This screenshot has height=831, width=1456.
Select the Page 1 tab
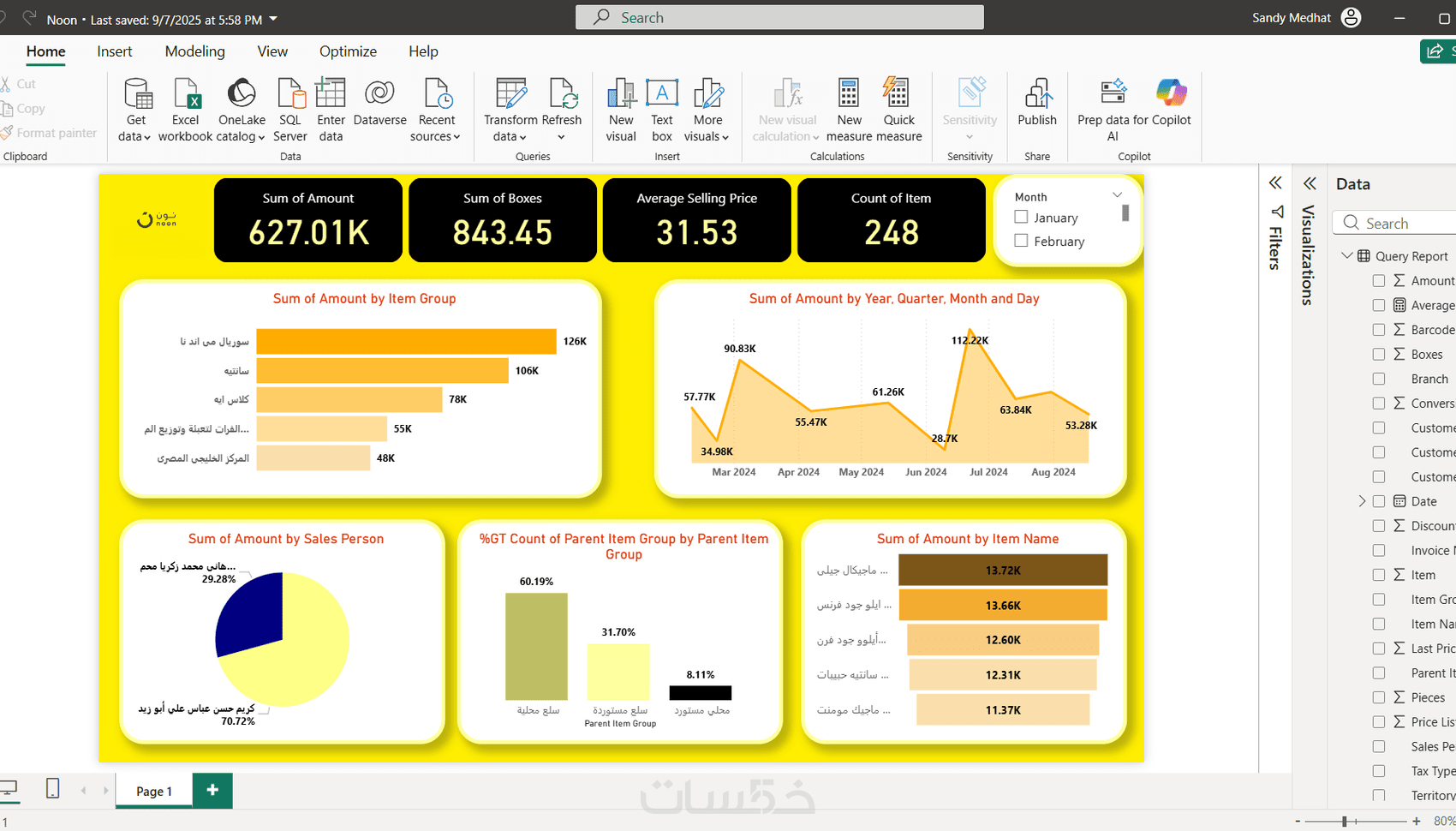click(x=154, y=791)
